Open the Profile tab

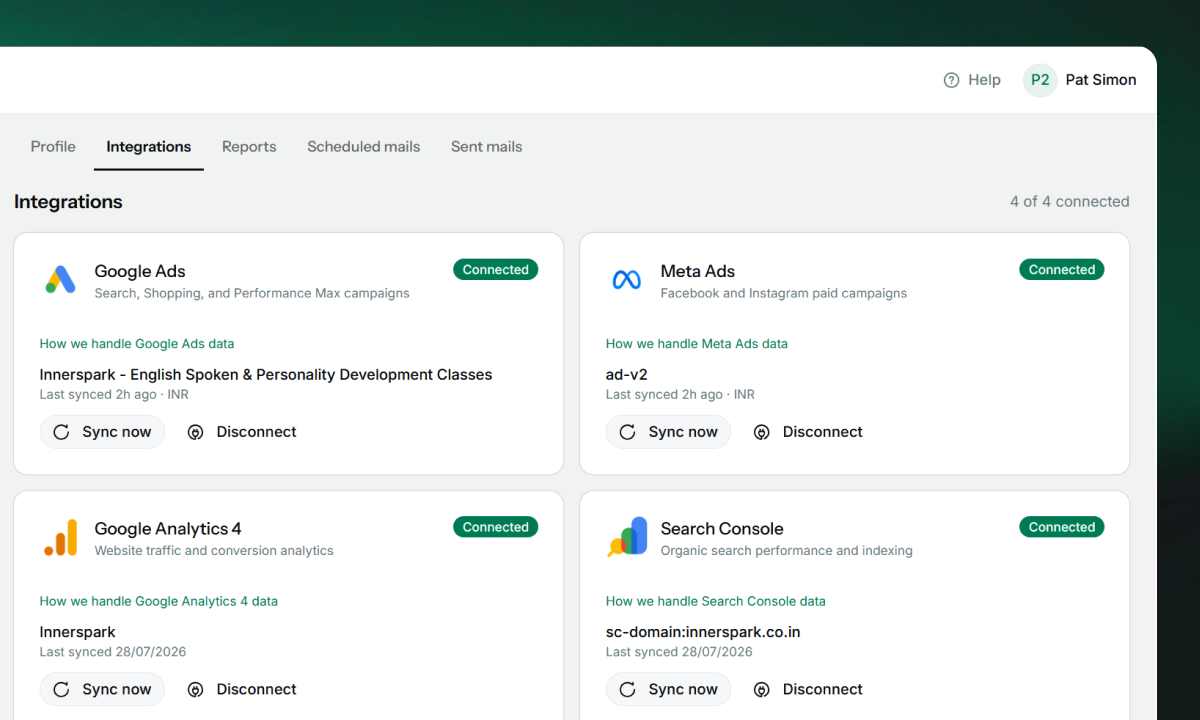pyautogui.click(x=53, y=146)
